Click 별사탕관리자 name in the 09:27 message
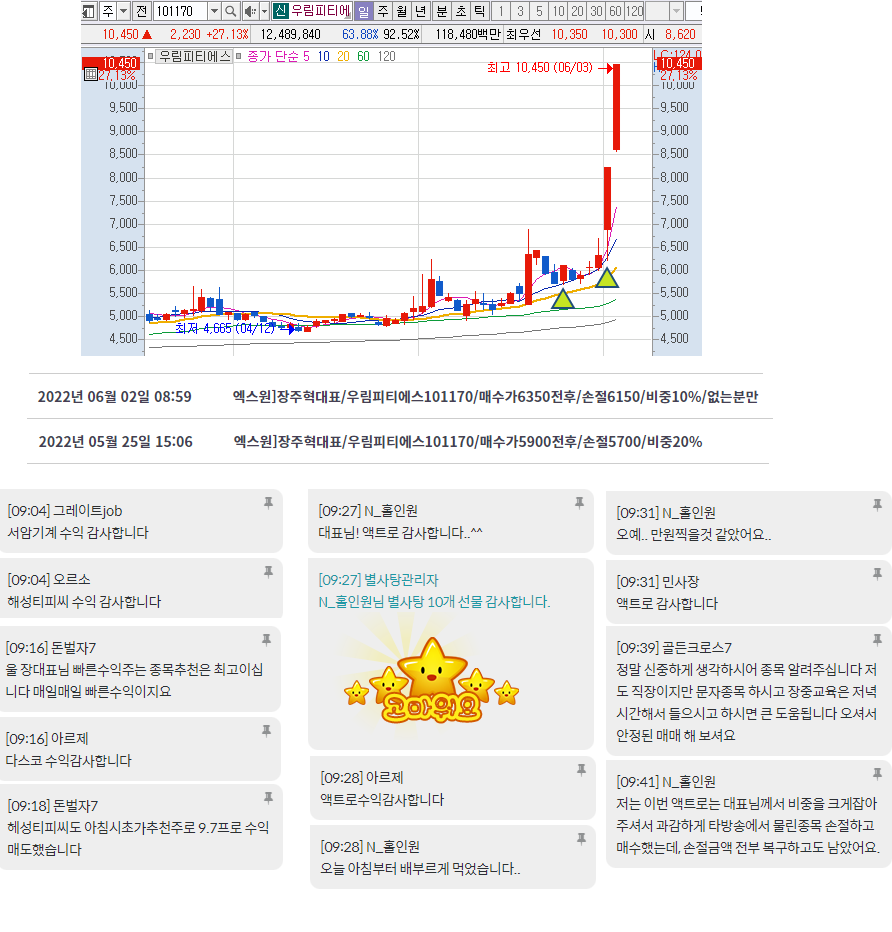The image size is (892, 932). click(x=401, y=580)
